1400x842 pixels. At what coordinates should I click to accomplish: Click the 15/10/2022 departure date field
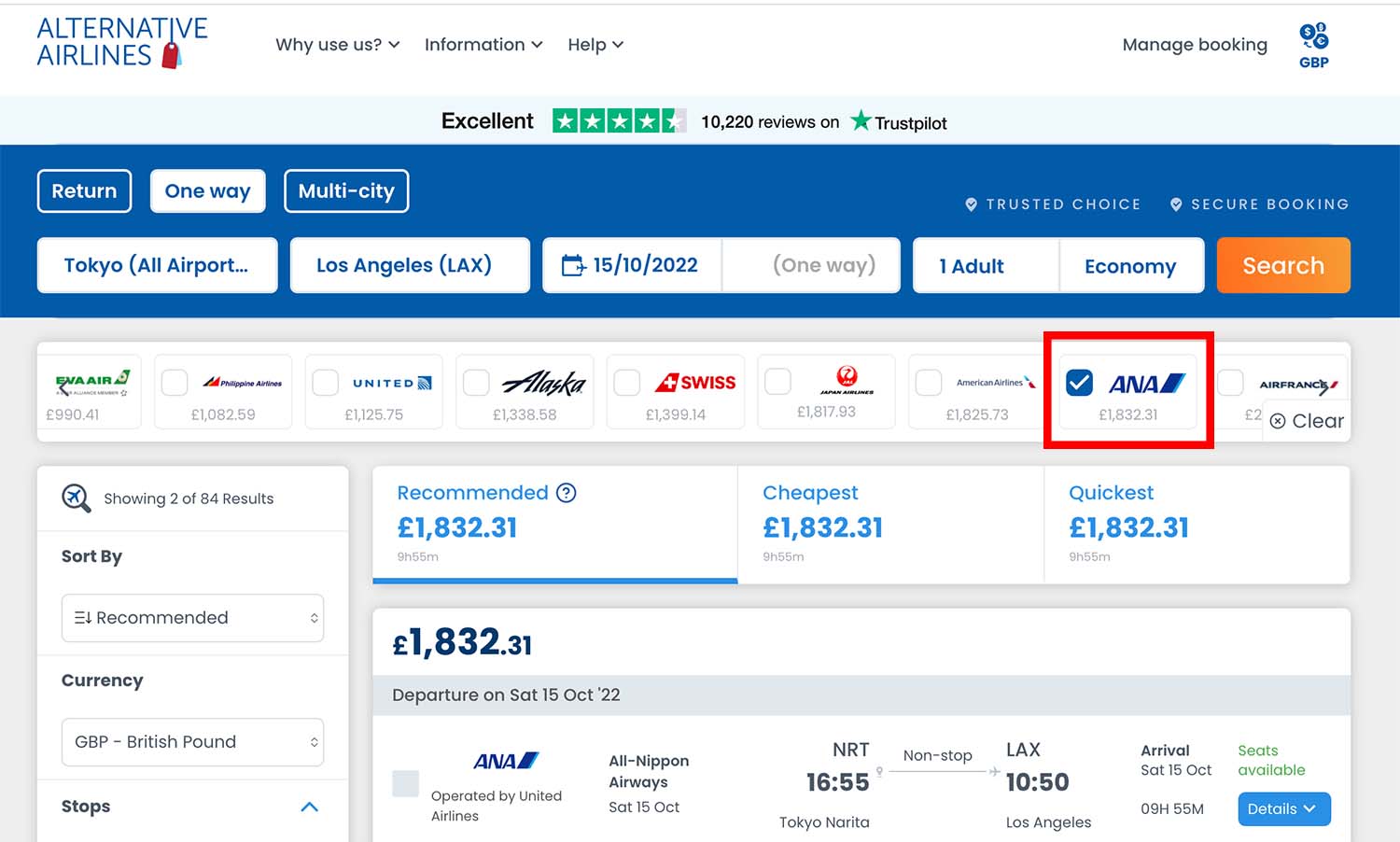632,266
